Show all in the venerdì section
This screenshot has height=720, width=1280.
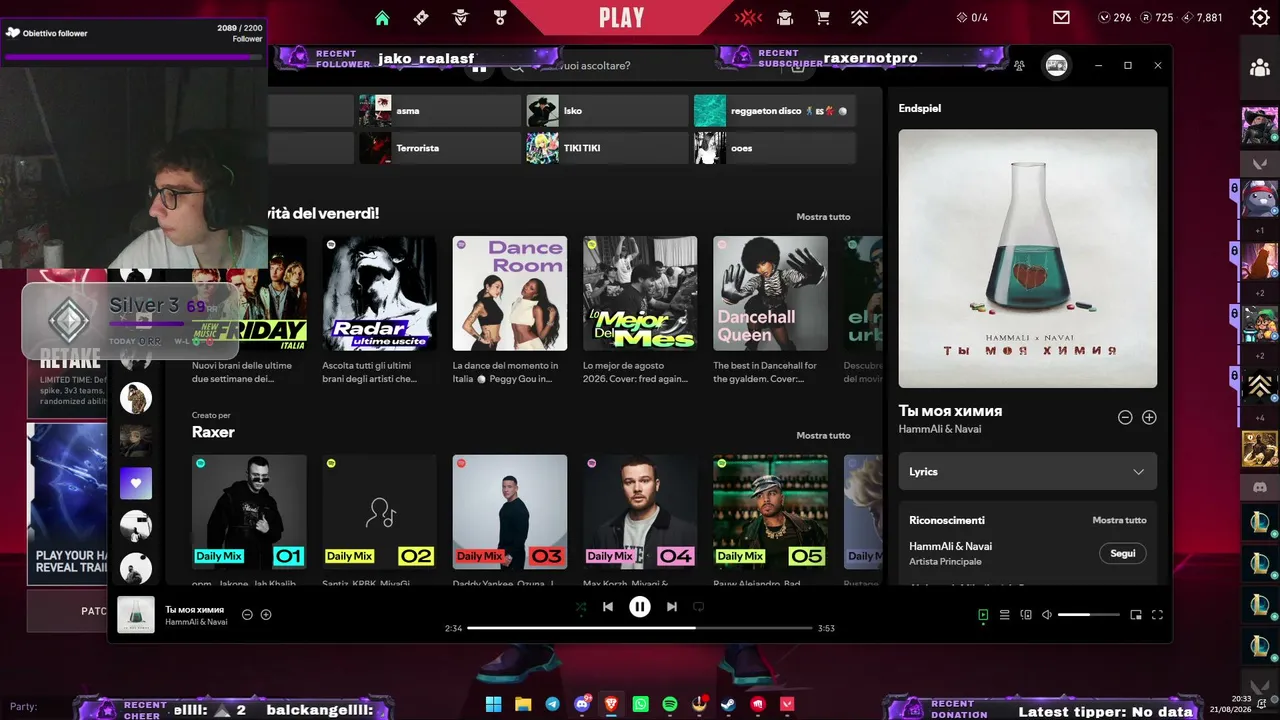[x=823, y=217]
